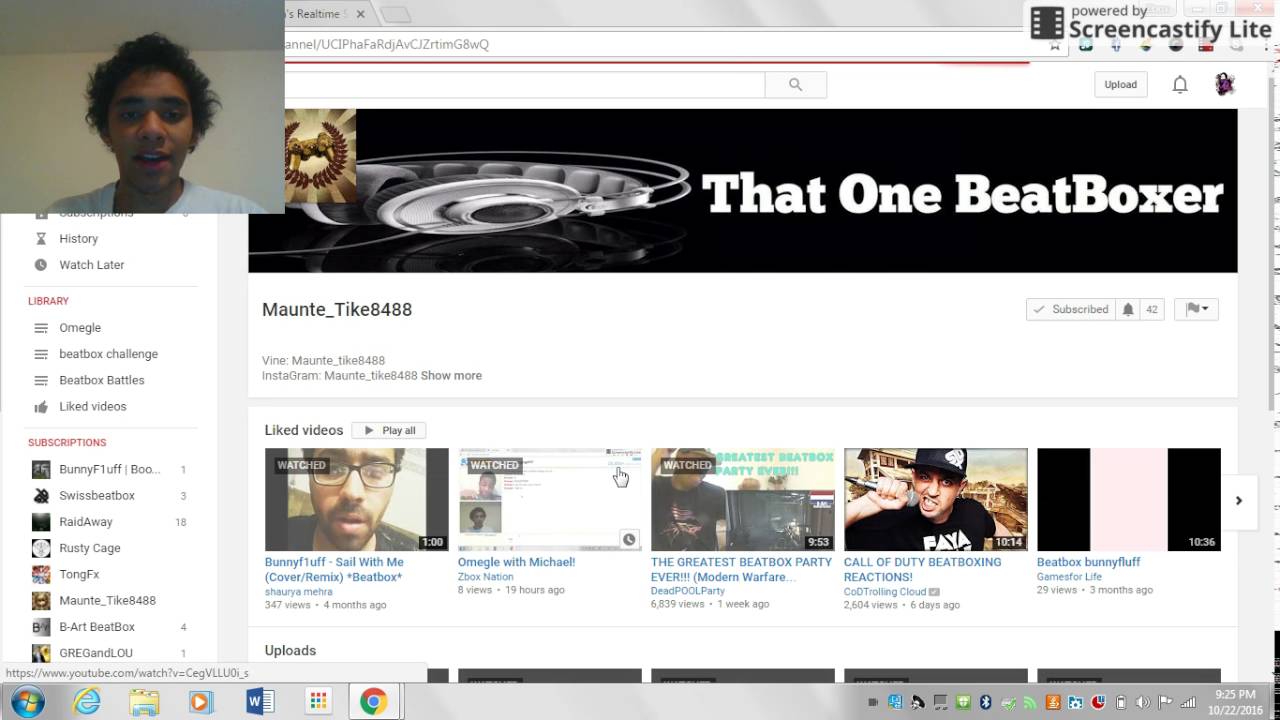Screen dimensions: 1280x720
Task: Click the Rusty Cage channel avatar icon
Action: tap(41, 548)
